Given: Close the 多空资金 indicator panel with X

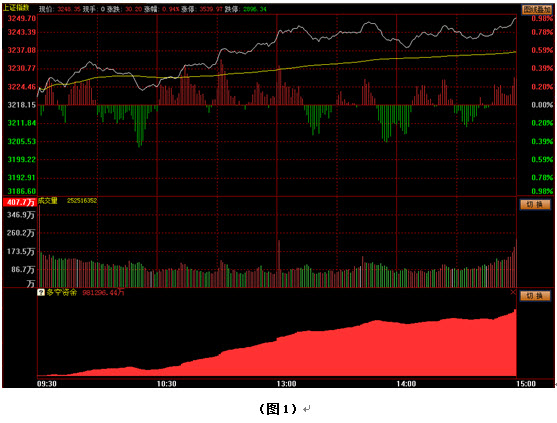Looking at the screenshot, I should 513,292.
